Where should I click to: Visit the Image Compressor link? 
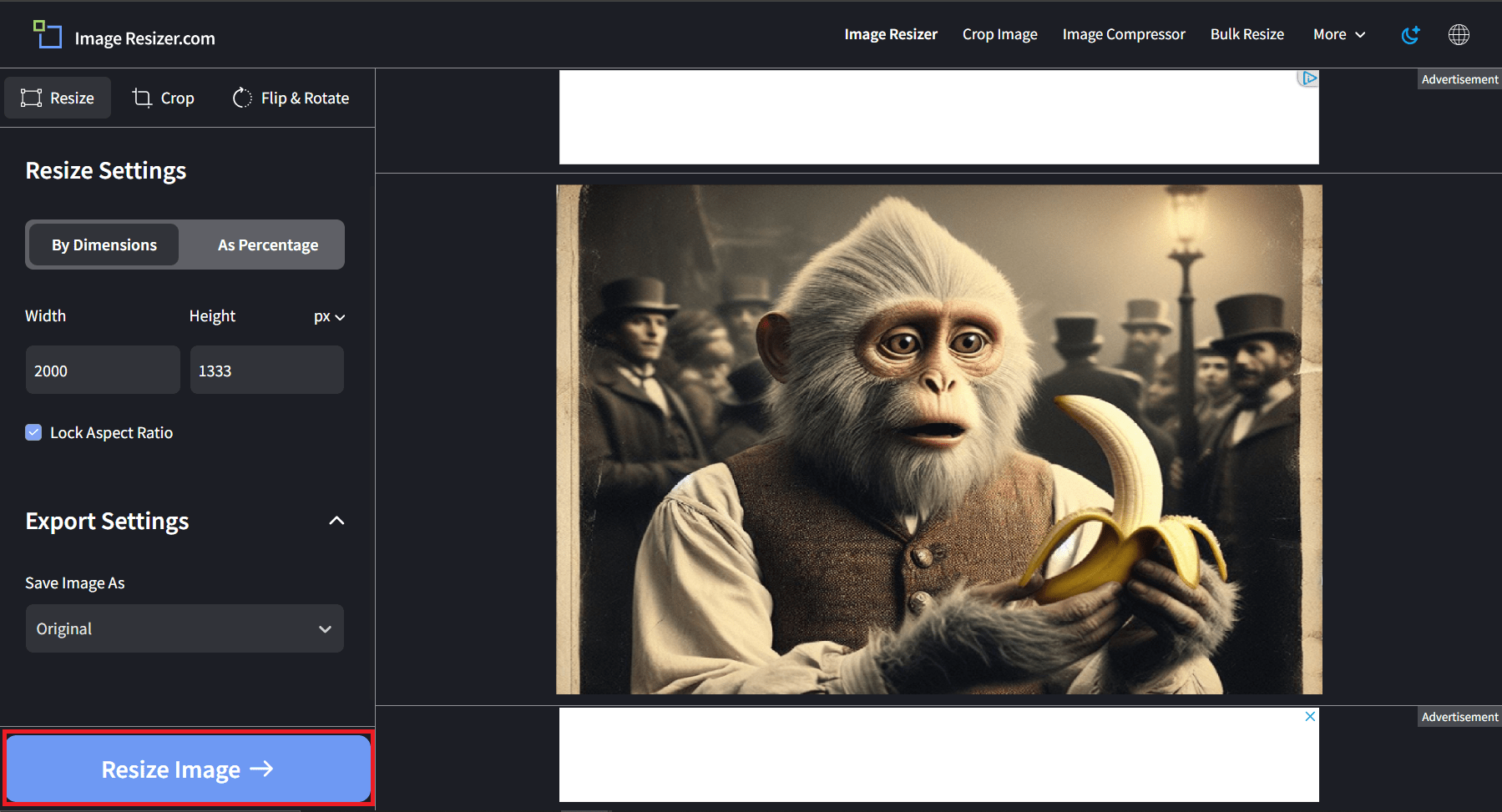(x=1123, y=34)
